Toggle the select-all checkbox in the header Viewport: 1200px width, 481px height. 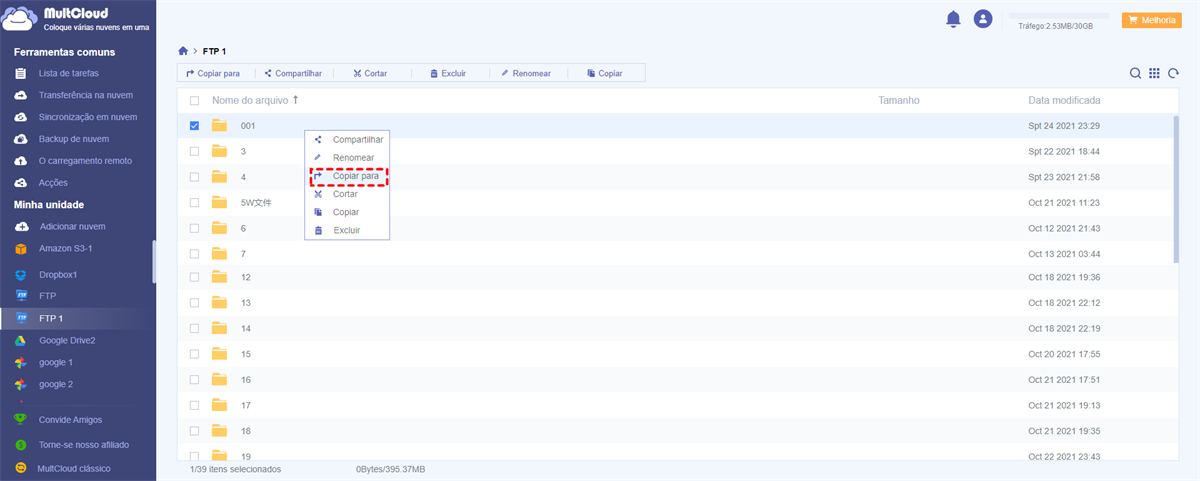pos(194,101)
